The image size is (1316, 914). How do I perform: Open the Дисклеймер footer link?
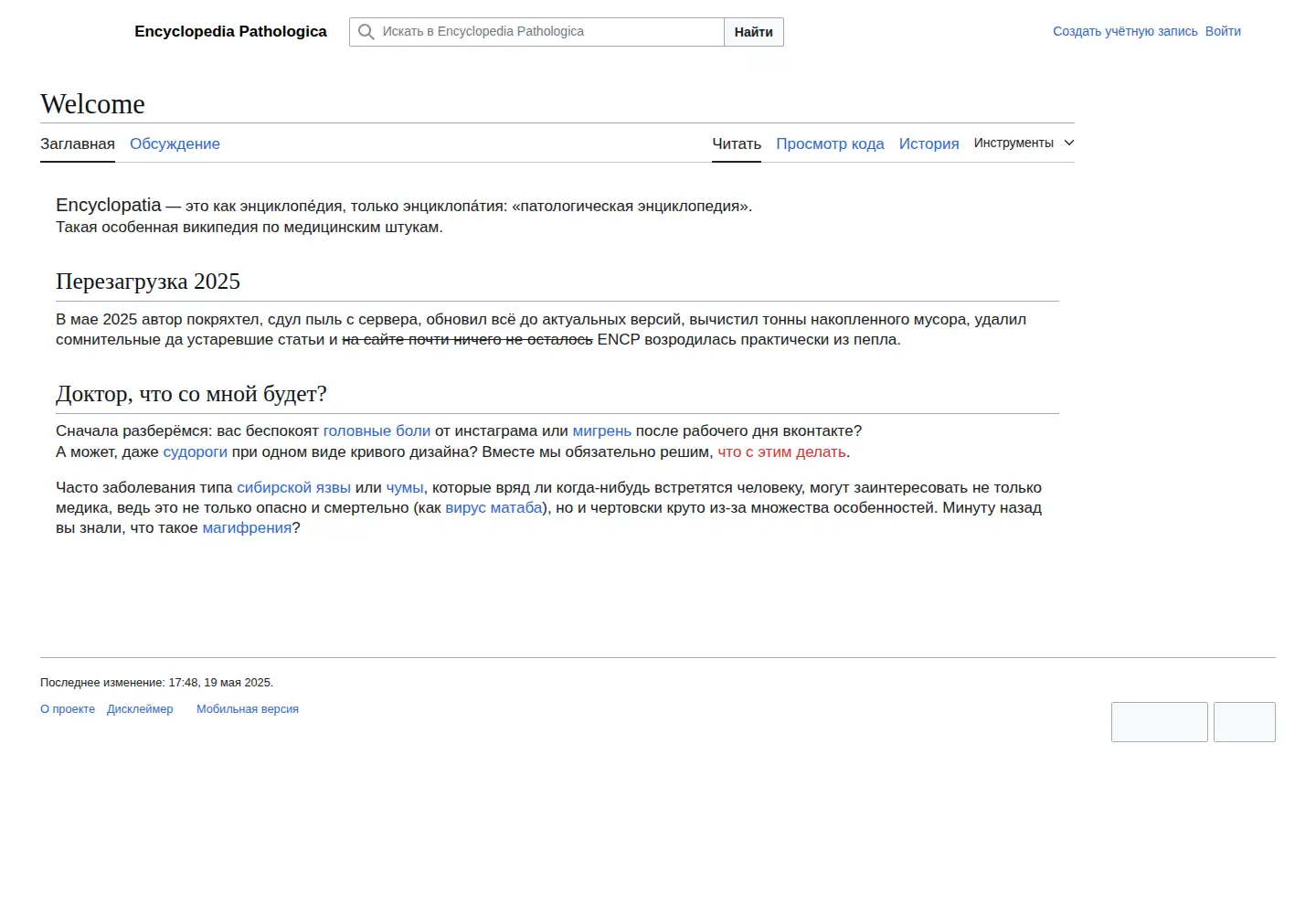click(140, 708)
